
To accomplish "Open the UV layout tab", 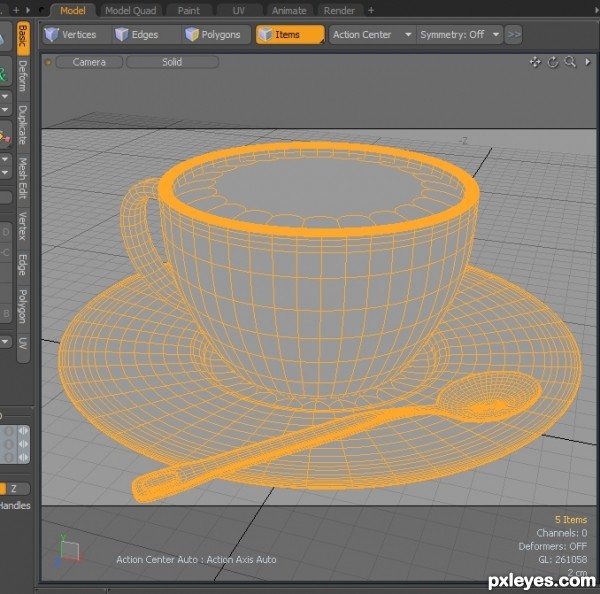I will point(239,10).
